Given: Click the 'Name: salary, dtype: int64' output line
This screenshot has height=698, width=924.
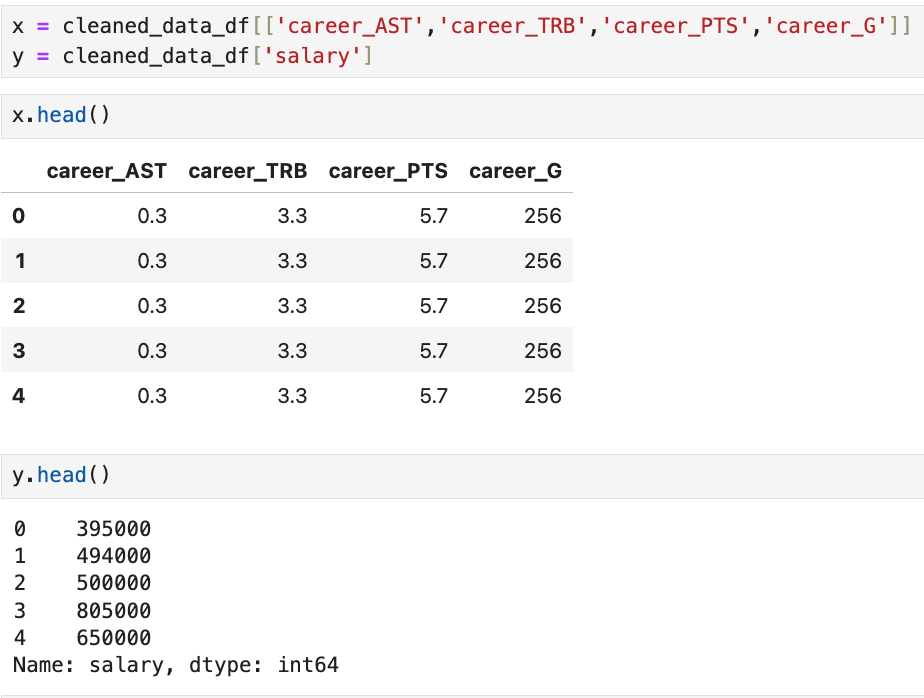Looking at the screenshot, I should [175, 664].
